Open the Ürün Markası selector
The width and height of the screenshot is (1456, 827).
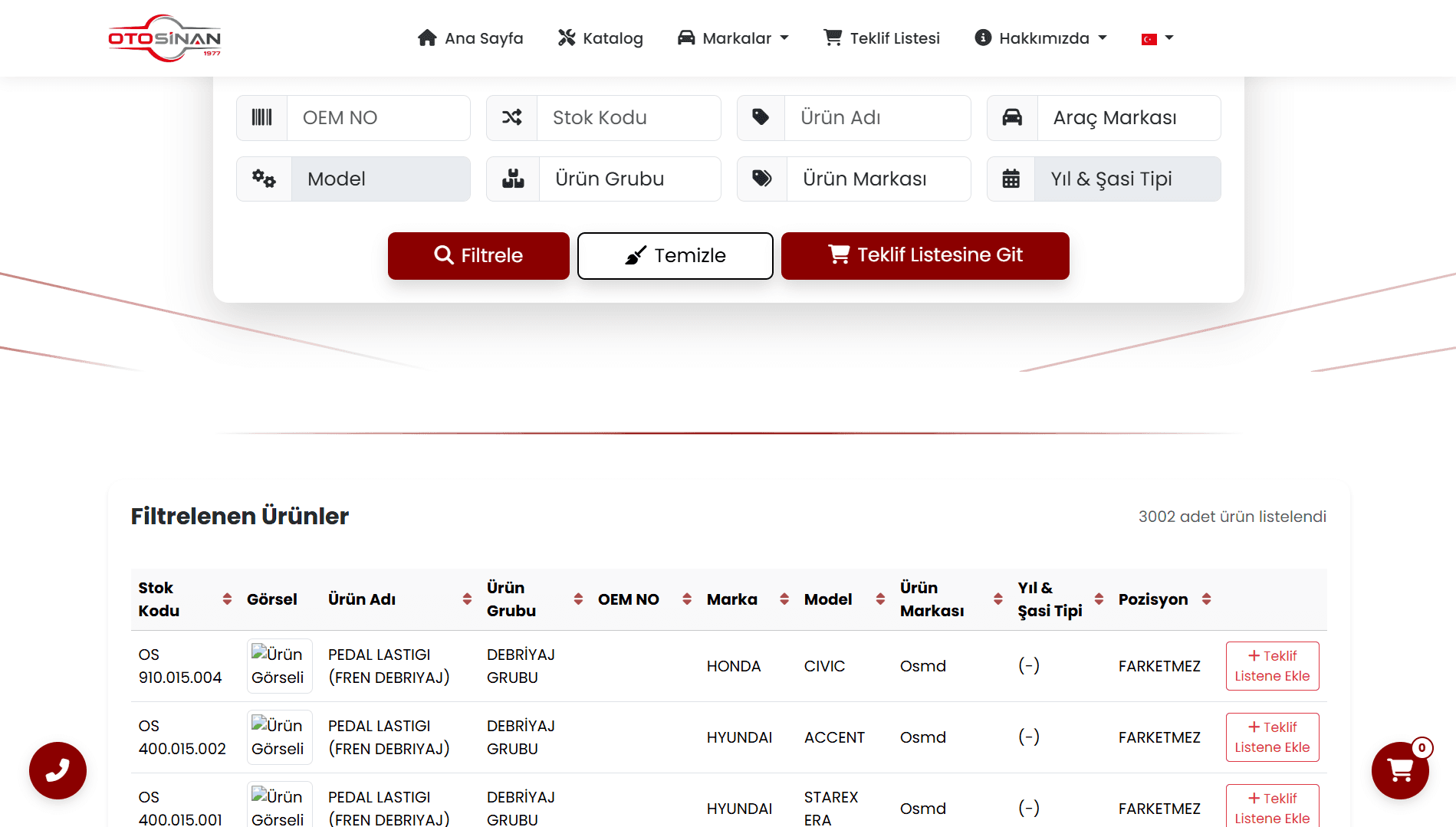879,179
